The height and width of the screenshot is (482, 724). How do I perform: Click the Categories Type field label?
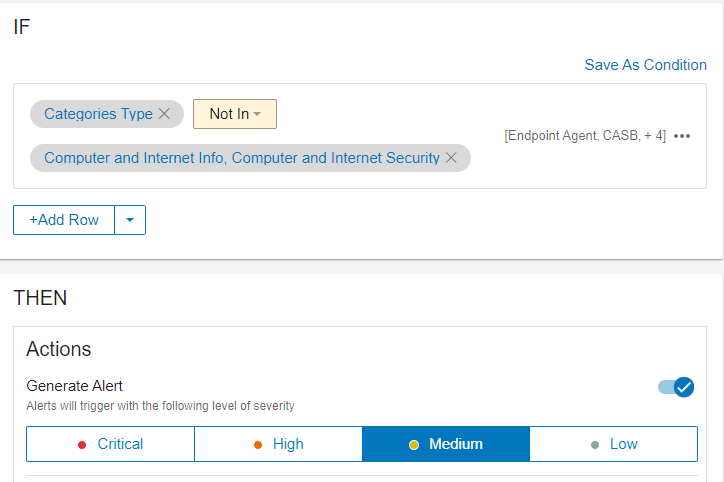[98, 114]
